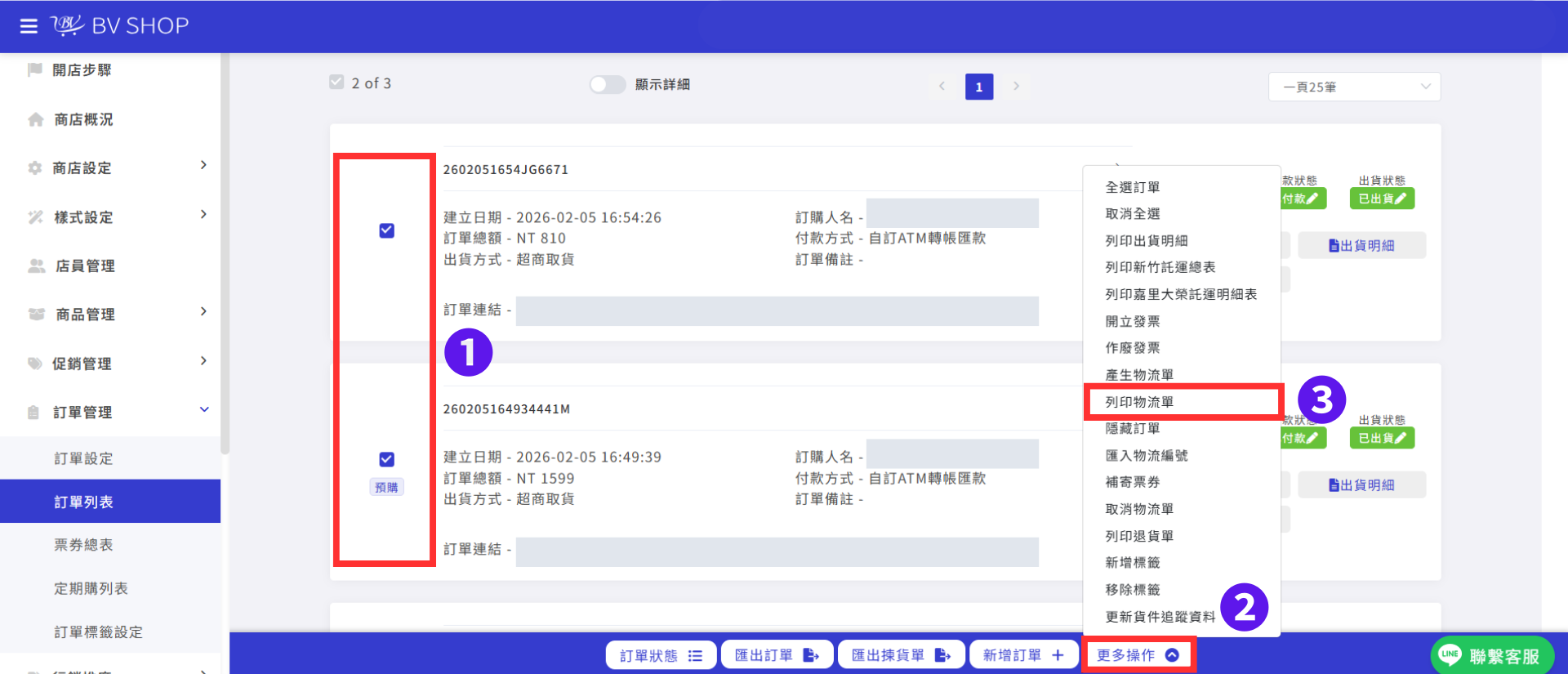Viewport: 1568px width, 674px height.
Task: Close the 更多操作 dropdown button
Action: 1138,655
